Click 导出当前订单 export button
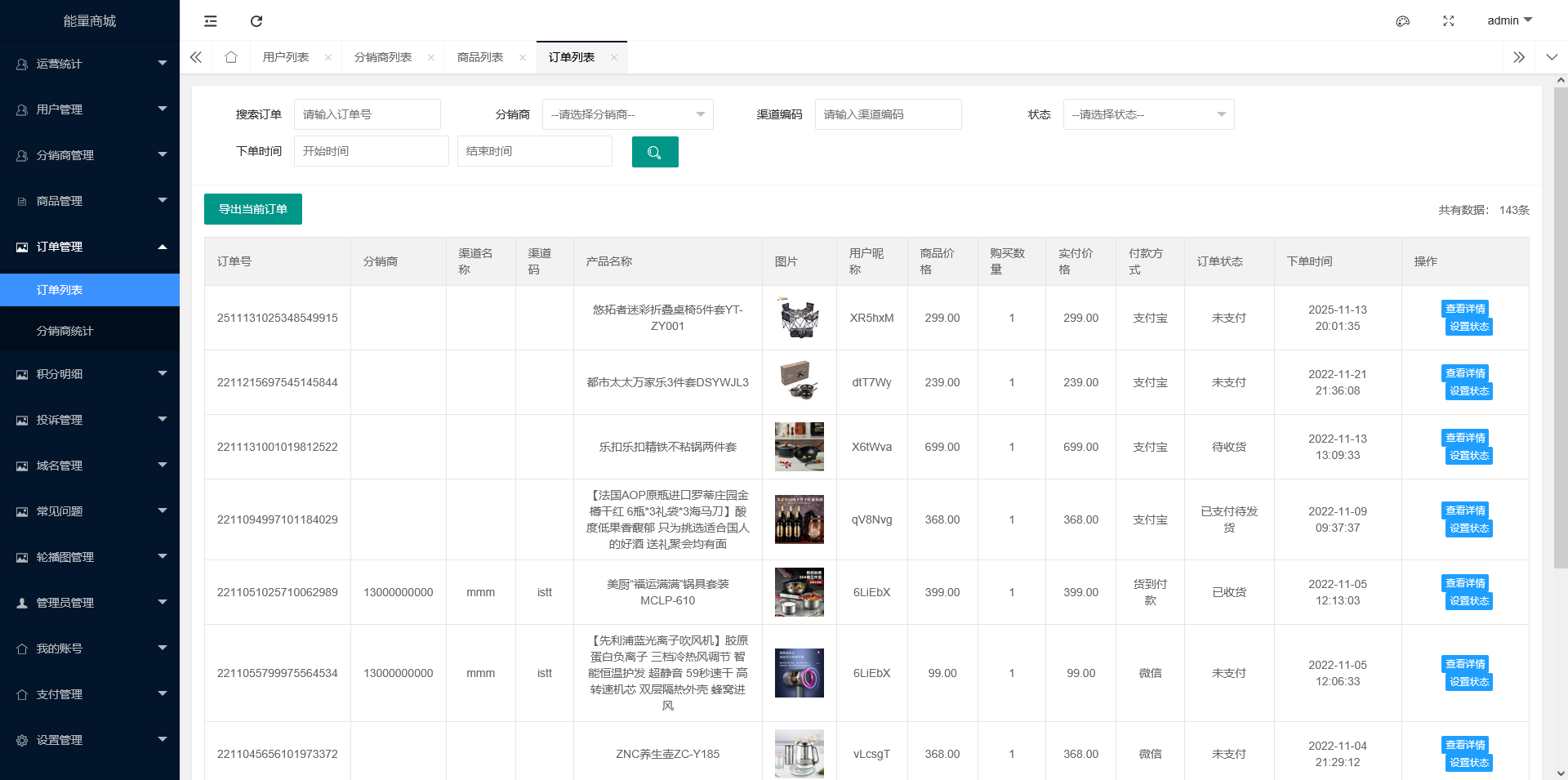Image resolution: width=1568 pixels, height=780 pixels. coord(253,209)
